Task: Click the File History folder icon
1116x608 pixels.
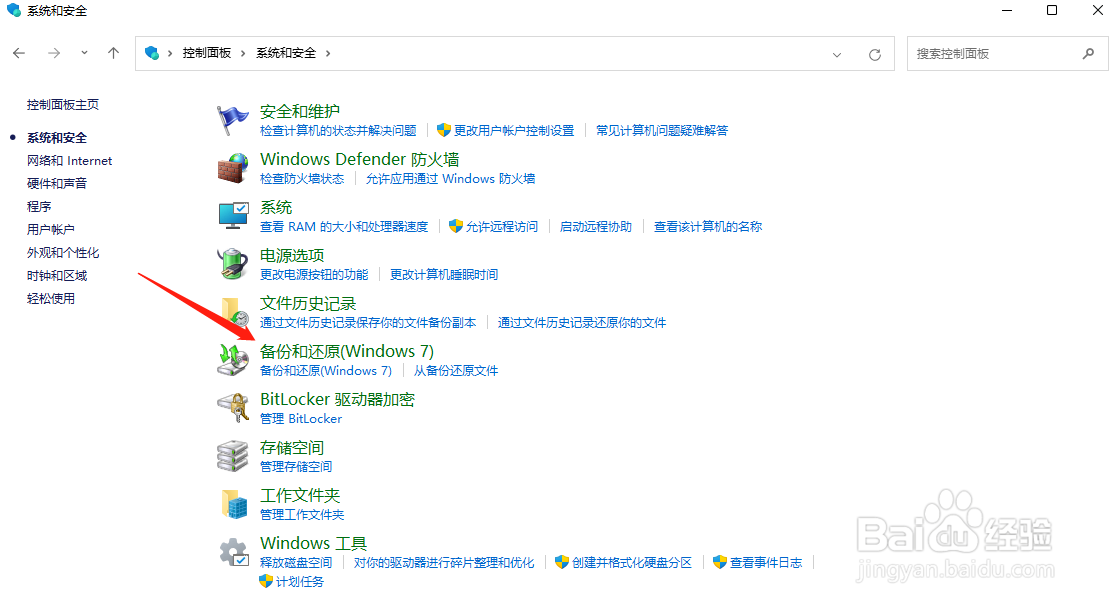Action: (234, 312)
